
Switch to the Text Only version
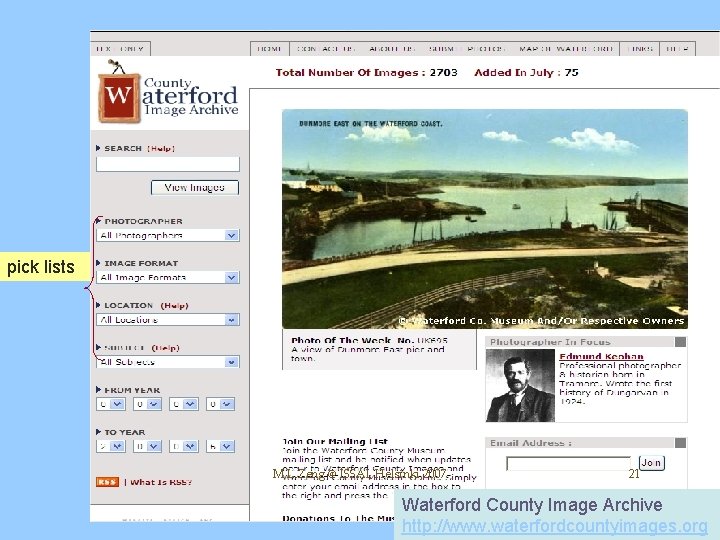120,49
